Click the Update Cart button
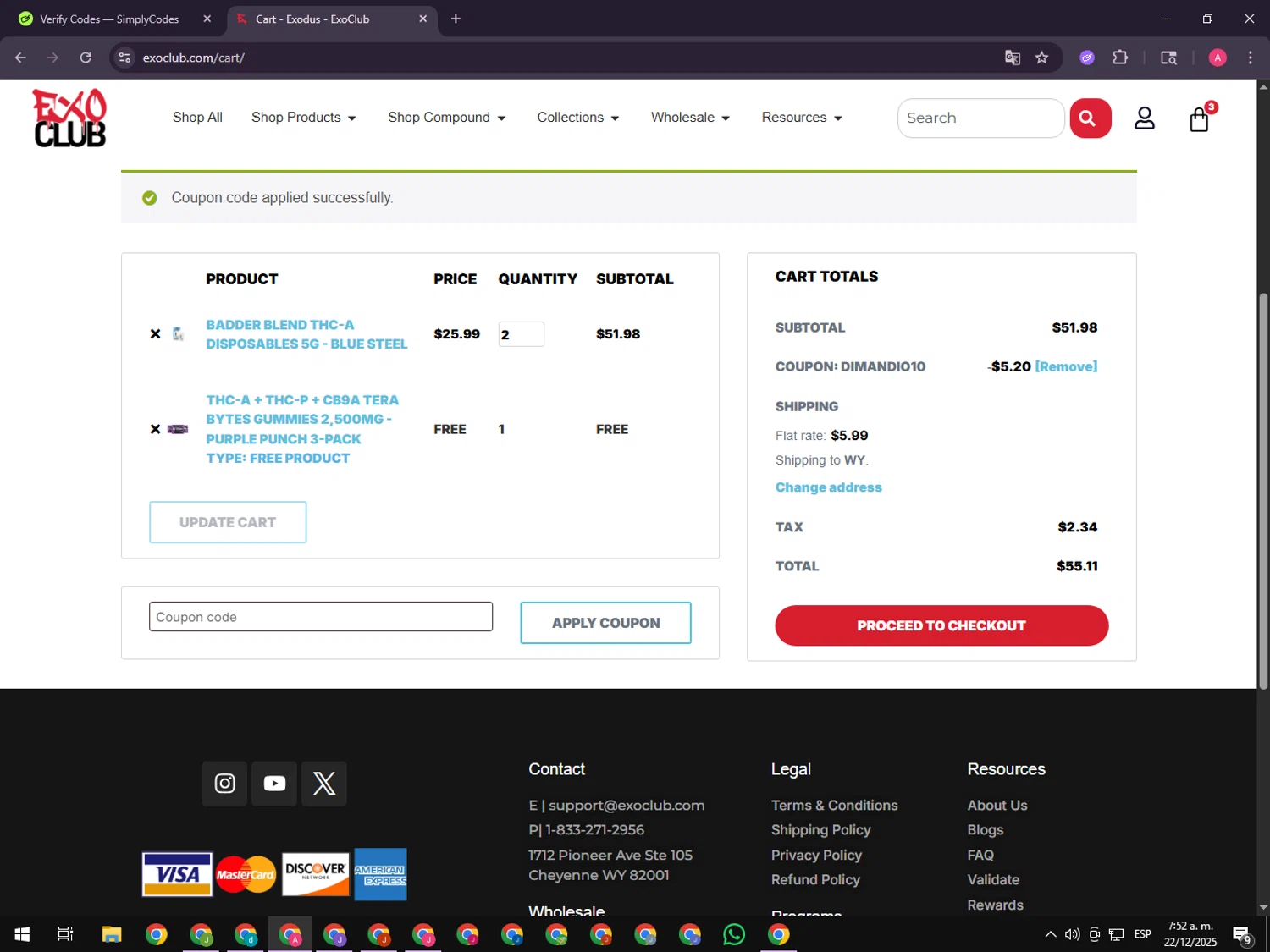 click(x=228, y=522)
